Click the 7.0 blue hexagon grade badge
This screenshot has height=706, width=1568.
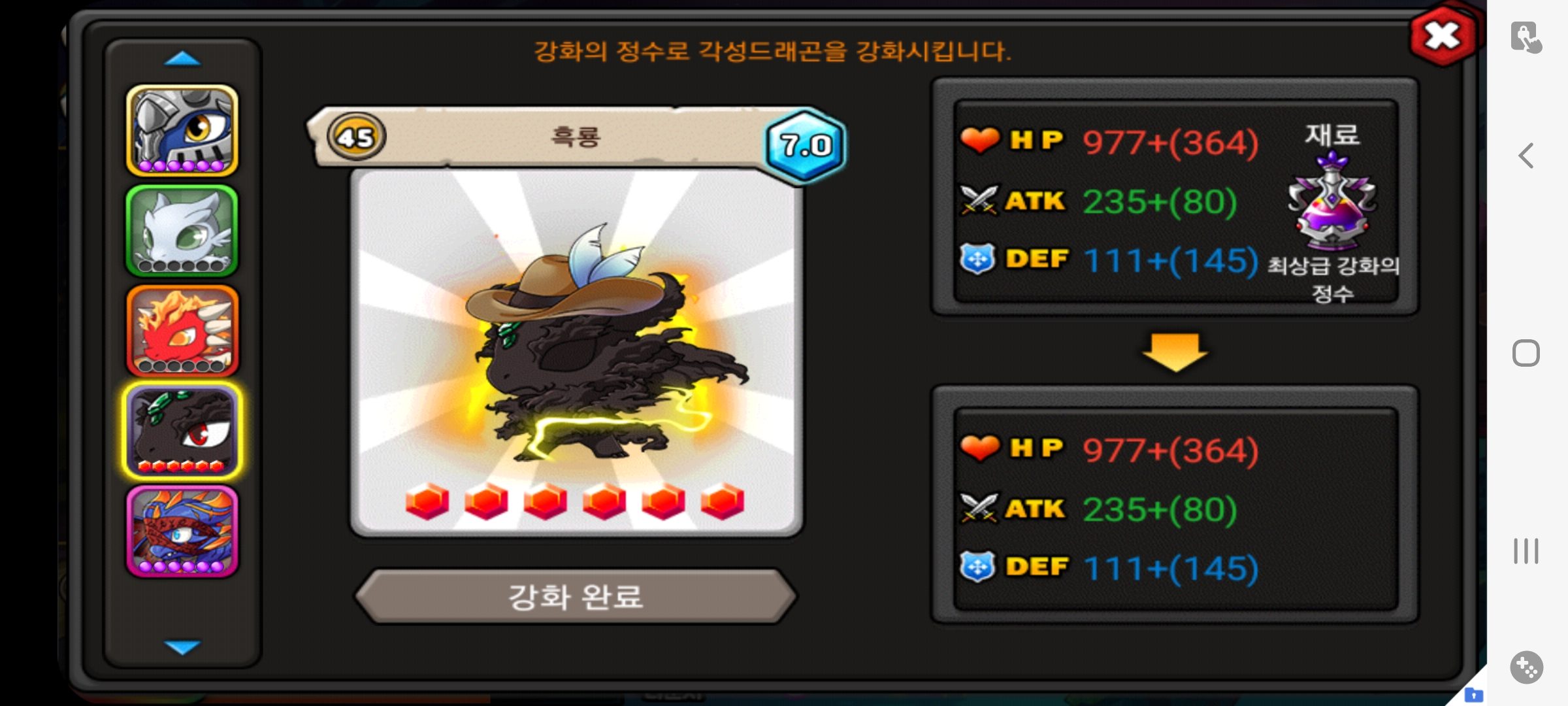[x=806, y=145]
